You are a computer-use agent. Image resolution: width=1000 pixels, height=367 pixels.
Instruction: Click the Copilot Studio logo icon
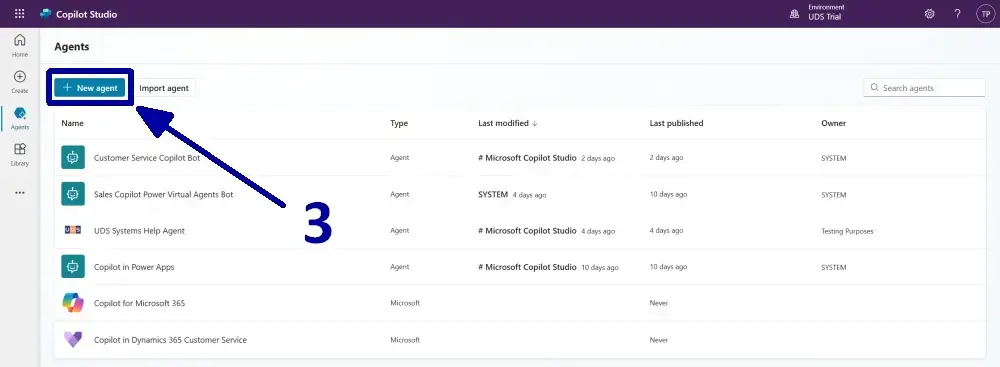[x=45, y=14]
